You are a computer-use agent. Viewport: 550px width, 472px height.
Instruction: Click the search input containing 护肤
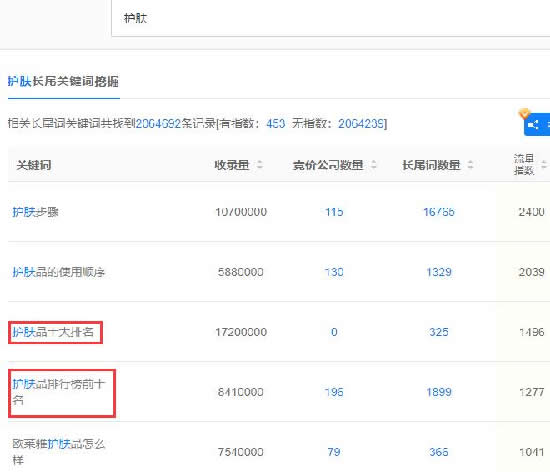330,18
